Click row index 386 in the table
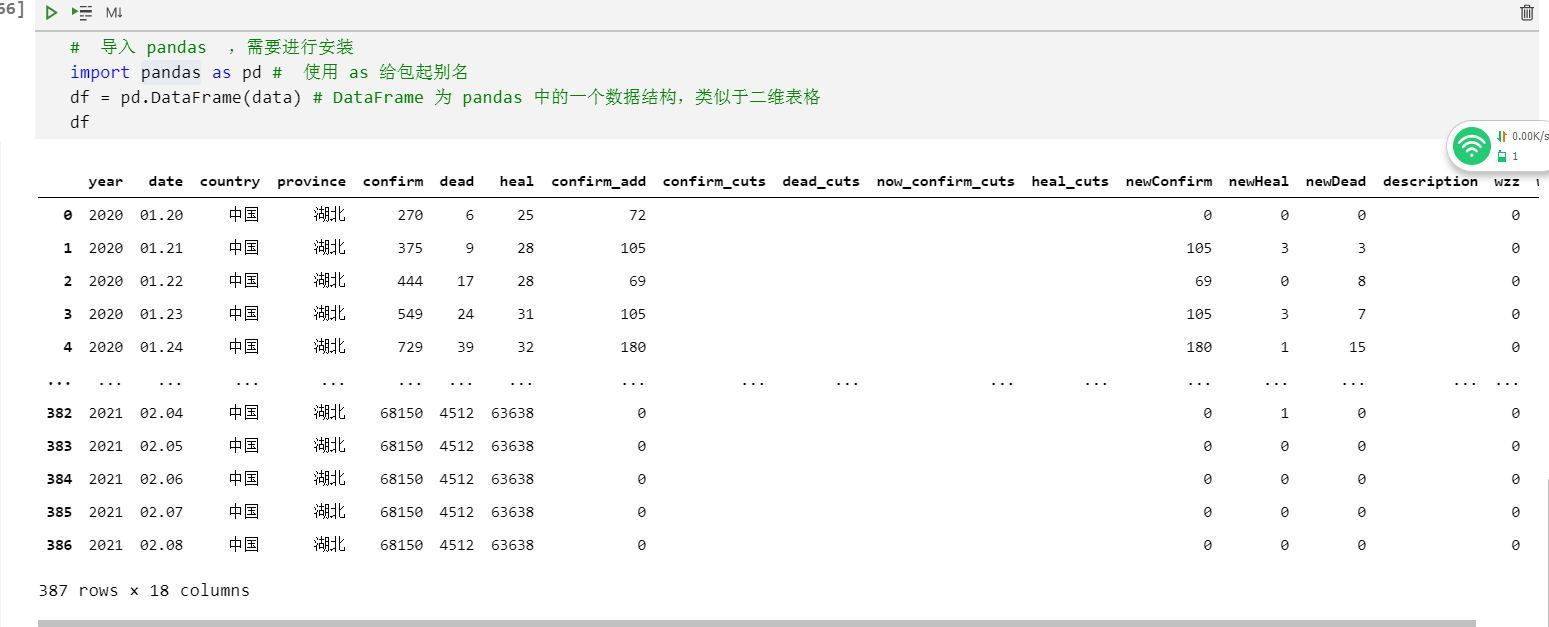 (x=60, y=545)
